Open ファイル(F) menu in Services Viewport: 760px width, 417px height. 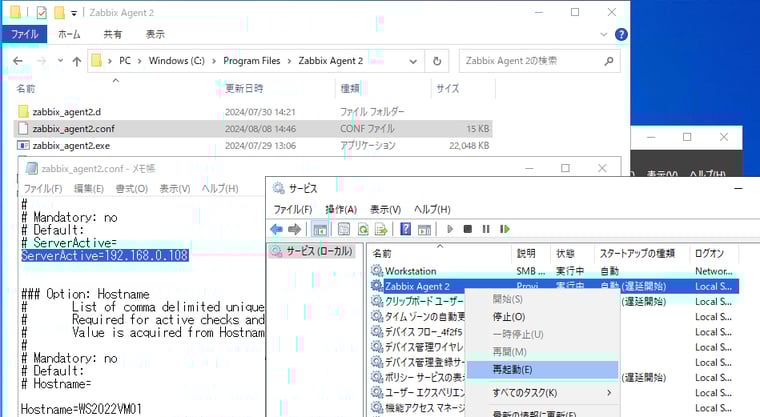tap(293, 209)
